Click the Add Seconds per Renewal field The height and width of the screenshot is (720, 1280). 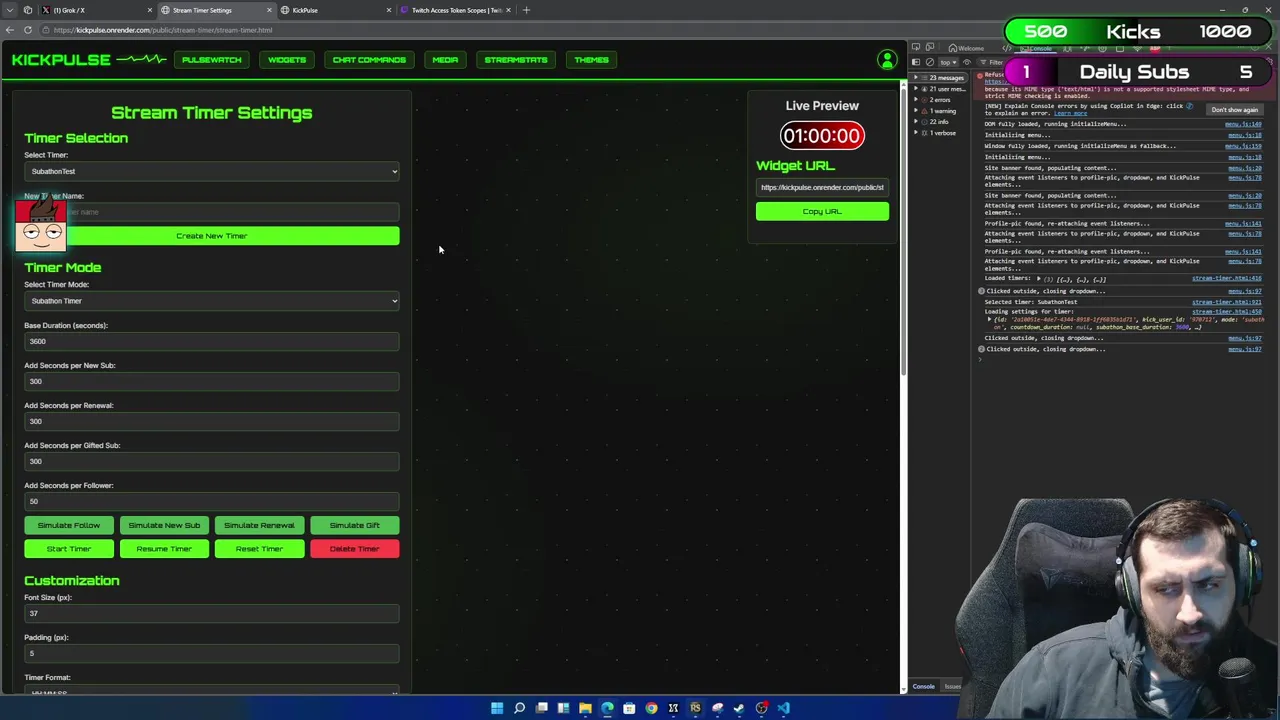click(x=211, y=422)
